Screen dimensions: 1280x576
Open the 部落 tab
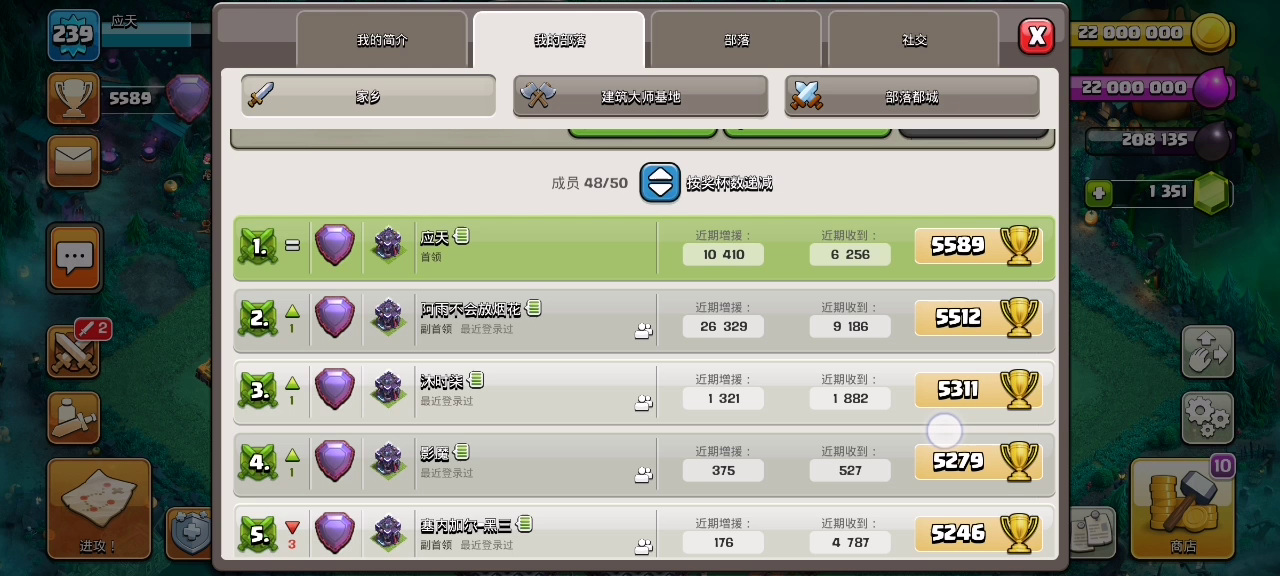(x=736, y=40)
